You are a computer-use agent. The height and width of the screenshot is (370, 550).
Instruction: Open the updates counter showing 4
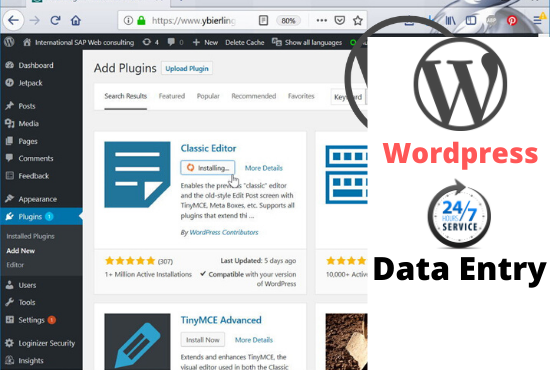pyautogui.click(x=150, y=42)
